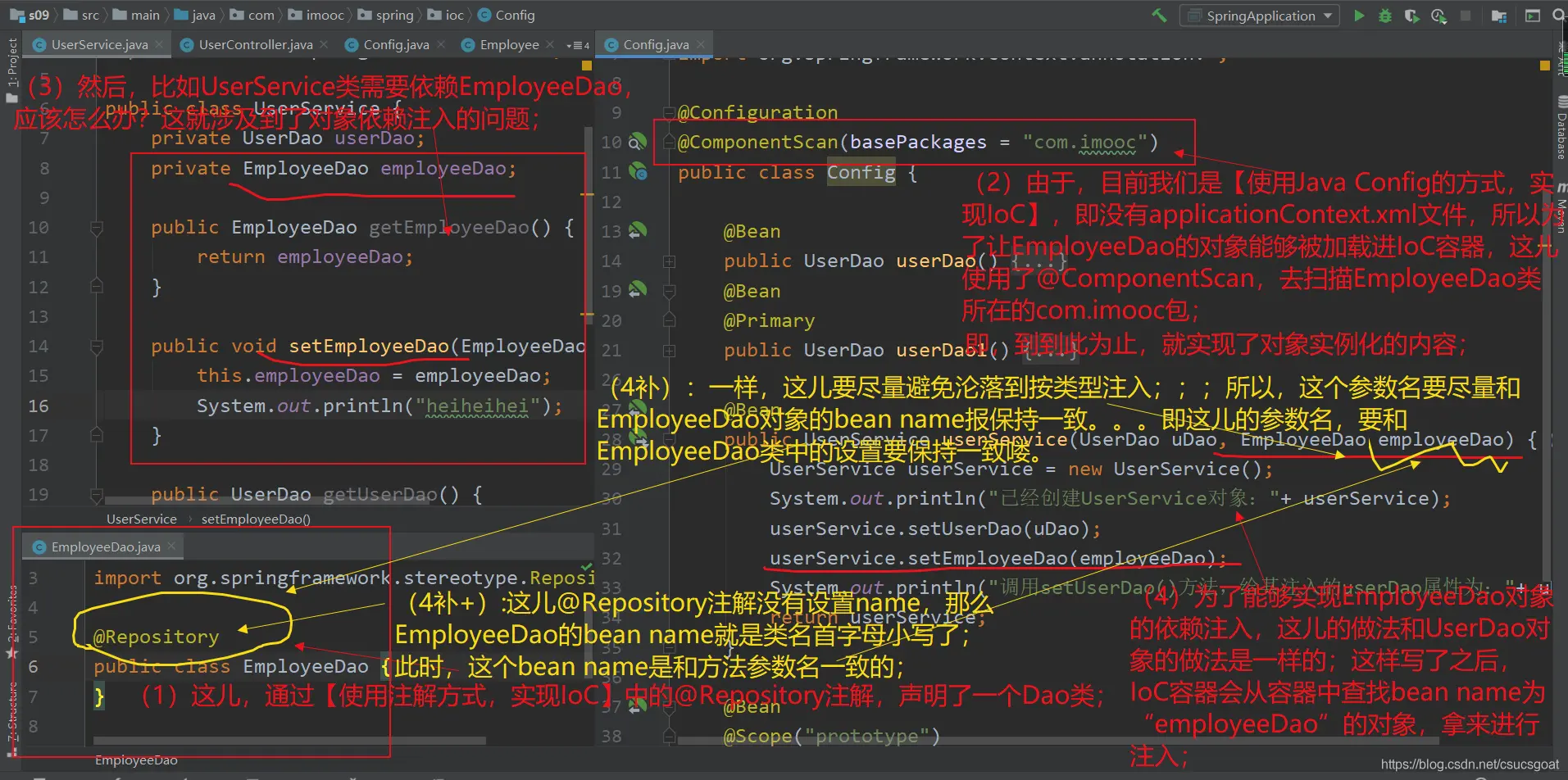Screen dimensions: 1568x780
Task: Show the hidden tabs list dropdown
Action: click(x=577, y=45)
